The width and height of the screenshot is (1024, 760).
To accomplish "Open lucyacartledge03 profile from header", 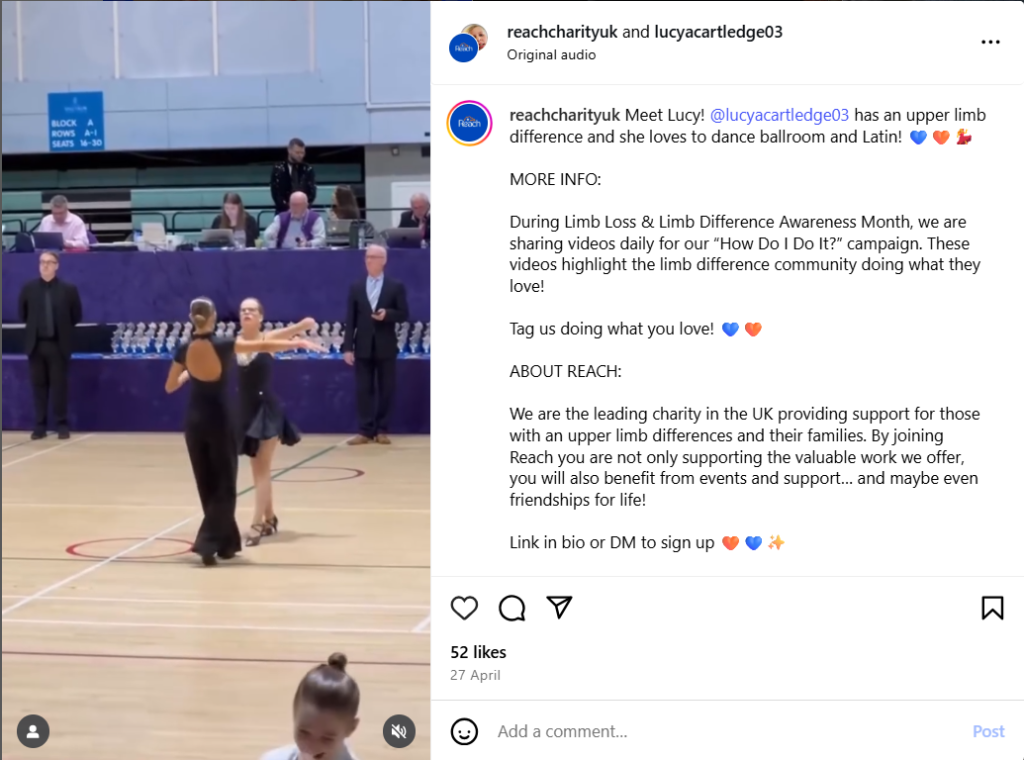I will [x=718, y=32].
